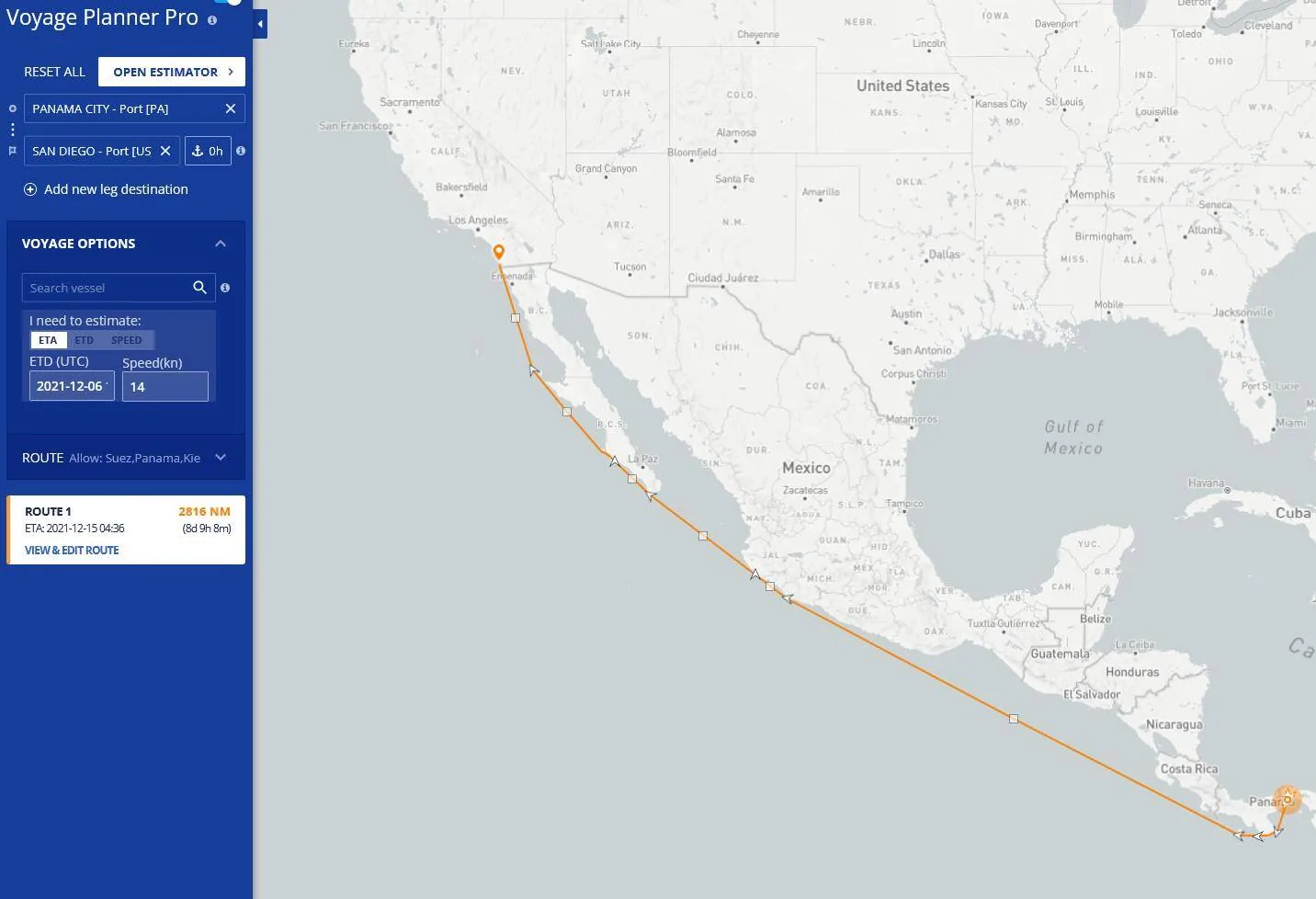Viewport: 1316px width, 899px height.
Task: Click the Ciudad Juárez city label
Action: (723, 278)
